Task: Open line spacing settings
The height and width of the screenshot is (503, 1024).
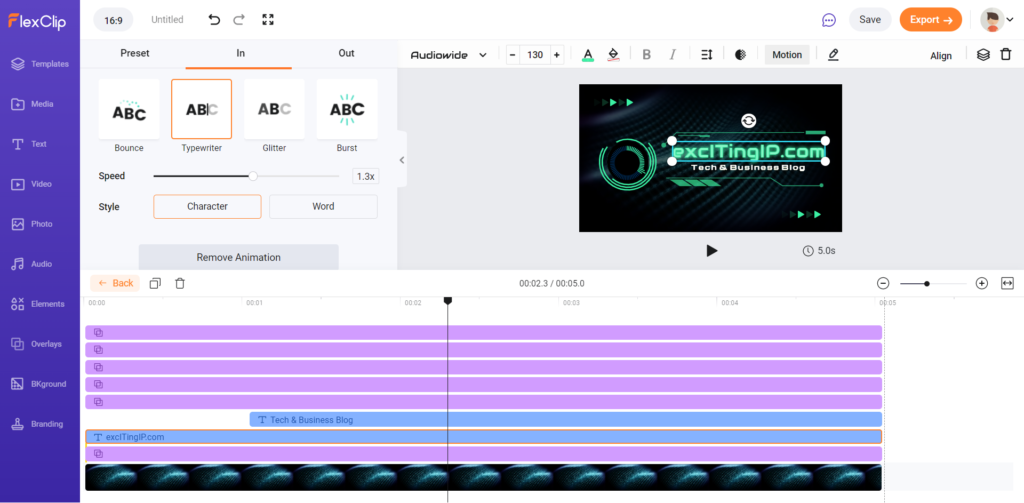Action: pos(707,55)
